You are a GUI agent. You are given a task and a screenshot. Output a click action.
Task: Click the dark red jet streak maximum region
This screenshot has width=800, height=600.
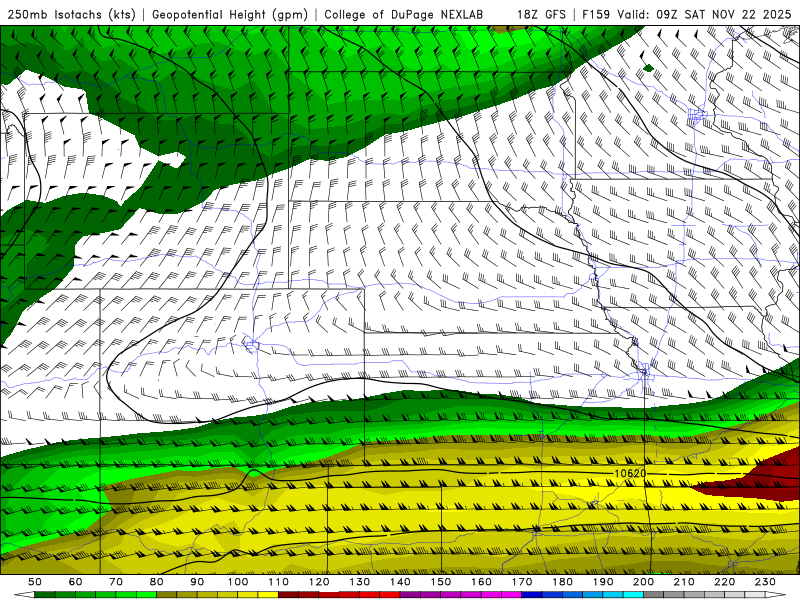763,479
